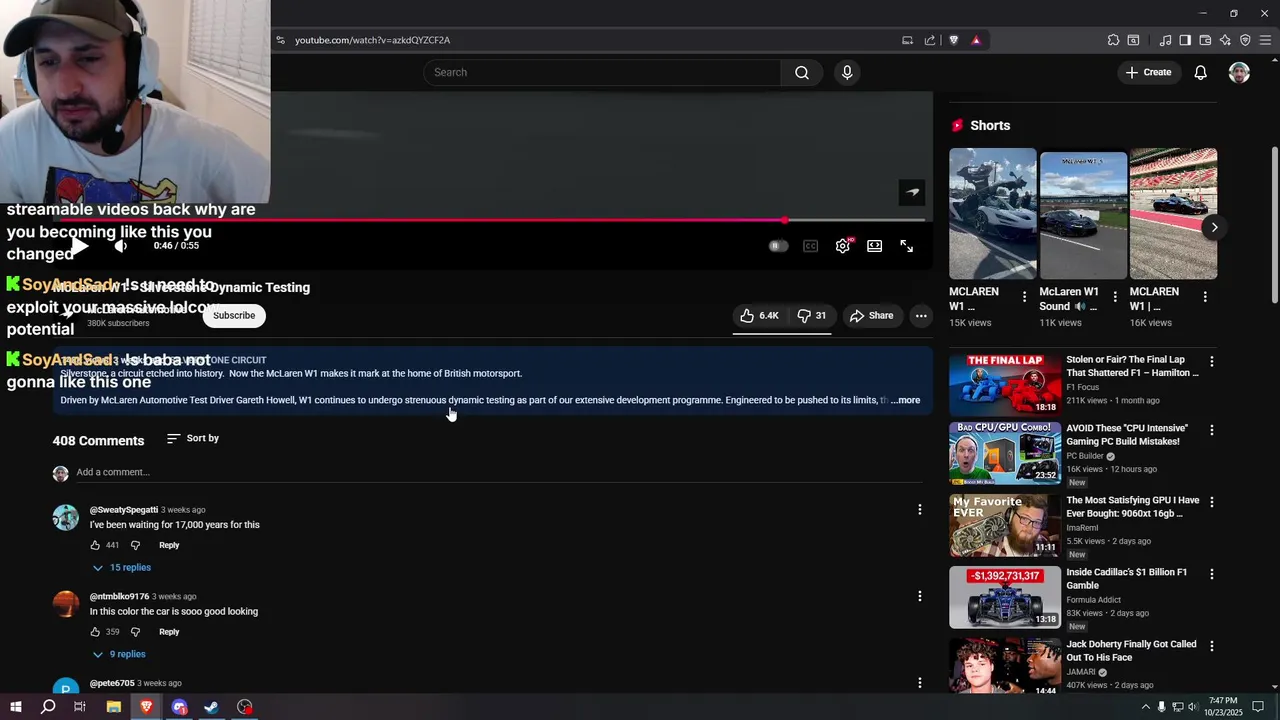Toggle the browser sidebar panel
Screen dimensions: 1280x720
(1185, 40)
